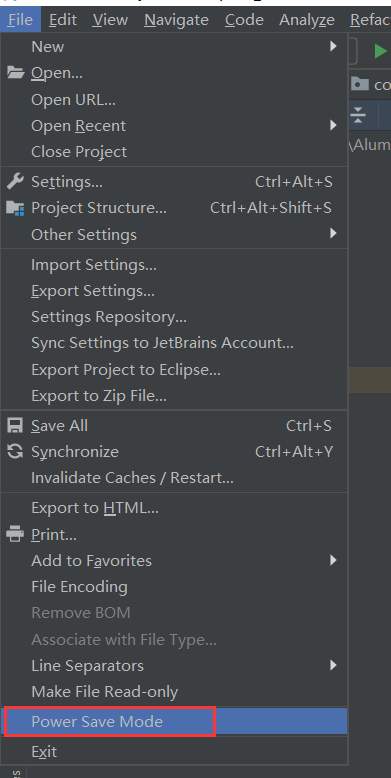
Task: Select Export to Zip File
Action: click(174, 396)
